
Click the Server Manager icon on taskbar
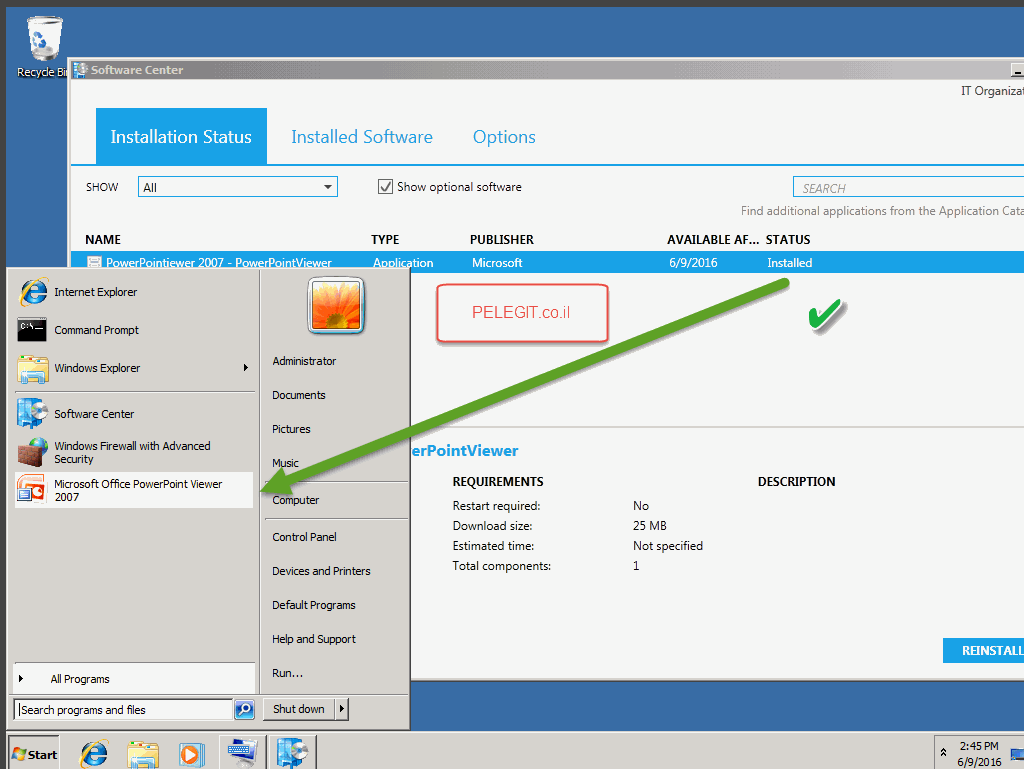(x=242, y=753)
